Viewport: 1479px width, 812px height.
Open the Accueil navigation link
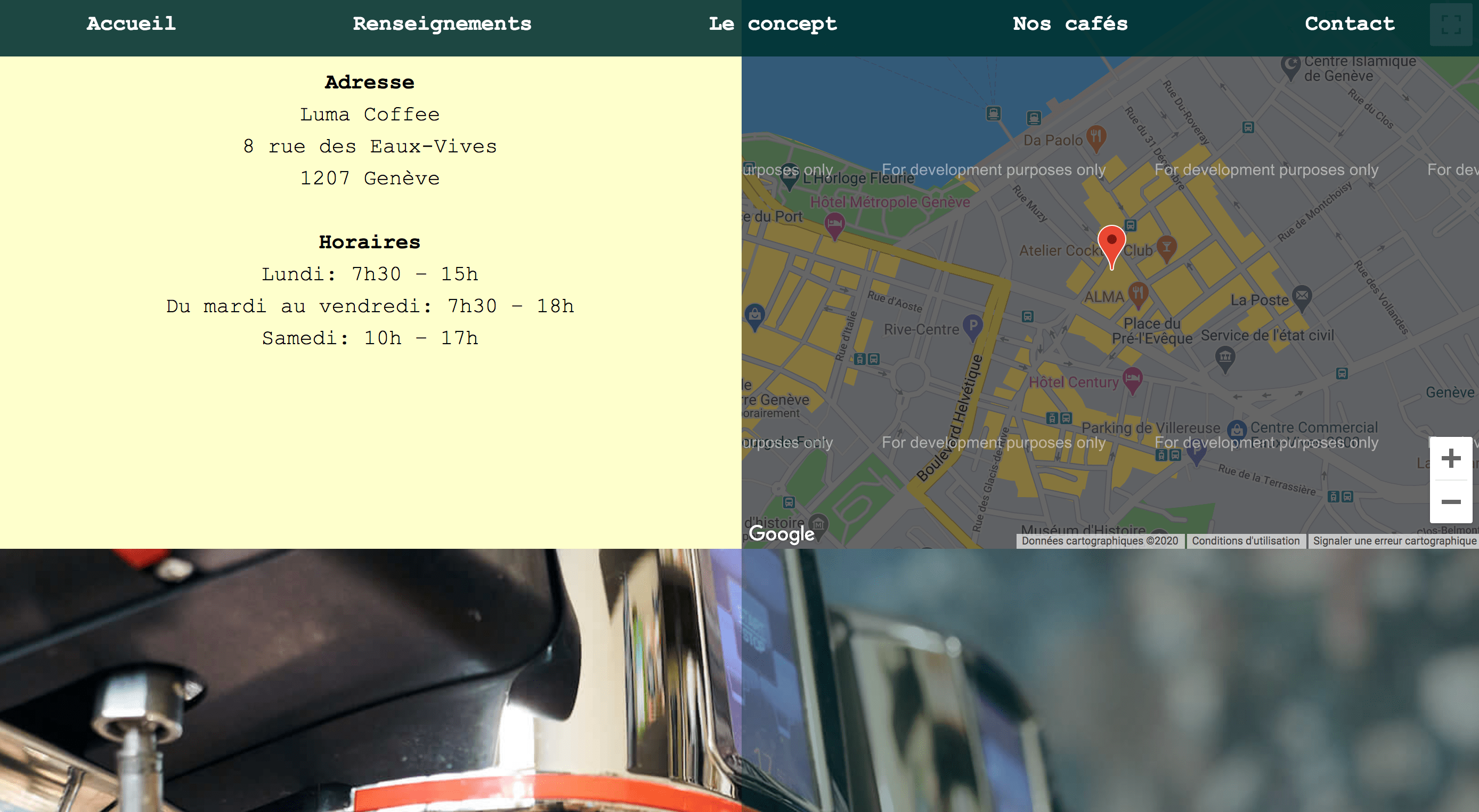[x=131, y=23]
